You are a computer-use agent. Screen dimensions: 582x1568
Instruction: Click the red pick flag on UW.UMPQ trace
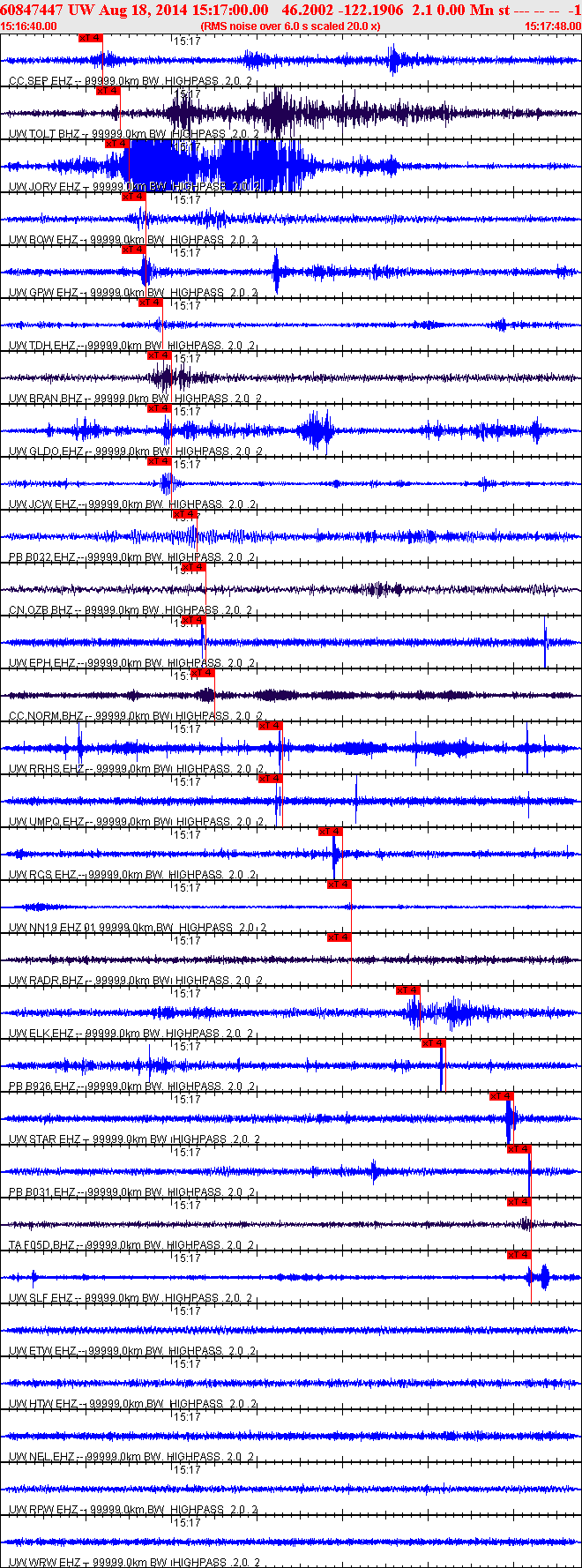(x=271, y=779)
